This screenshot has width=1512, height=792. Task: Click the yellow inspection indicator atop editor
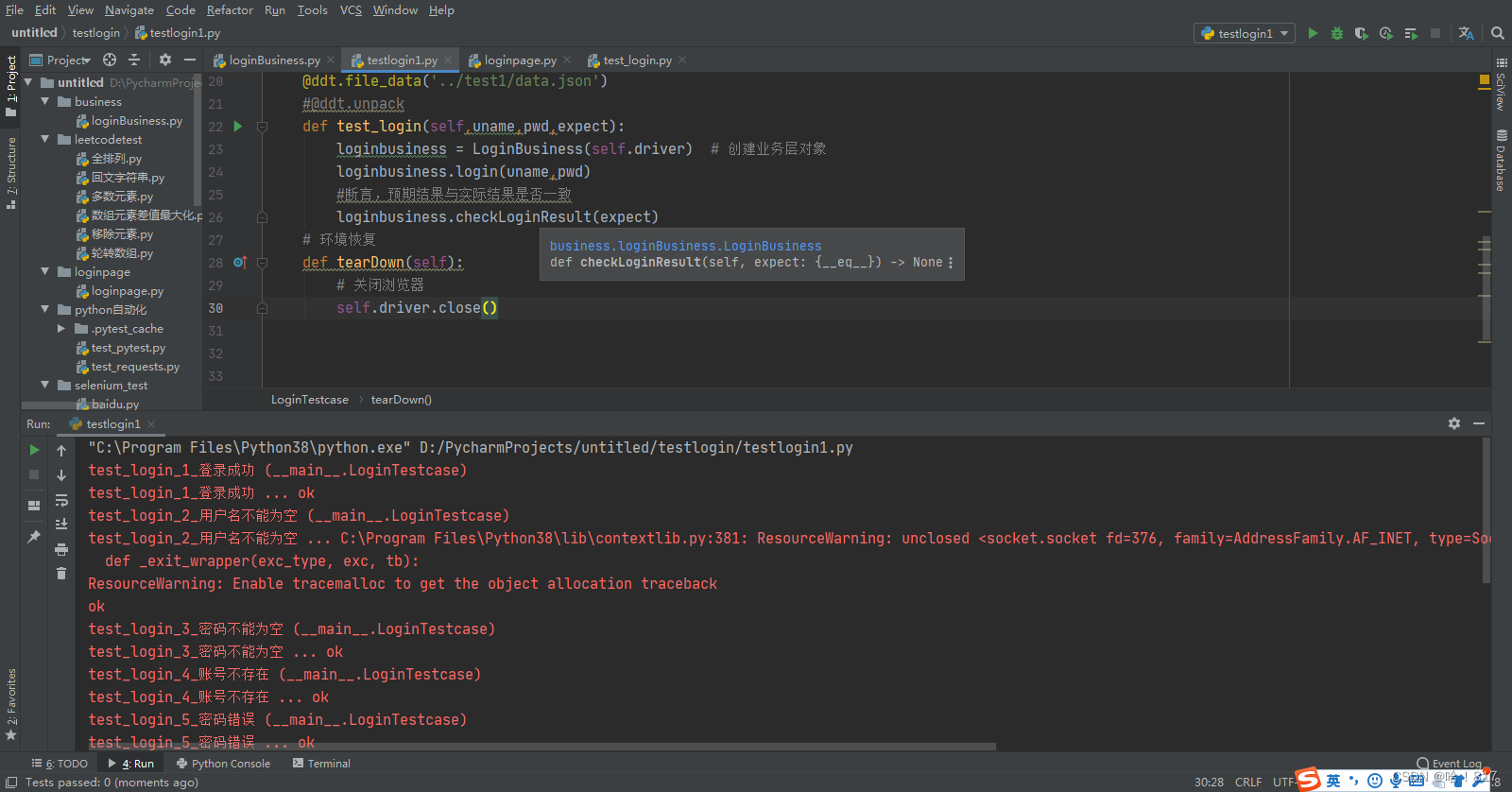coord(1484,81)
